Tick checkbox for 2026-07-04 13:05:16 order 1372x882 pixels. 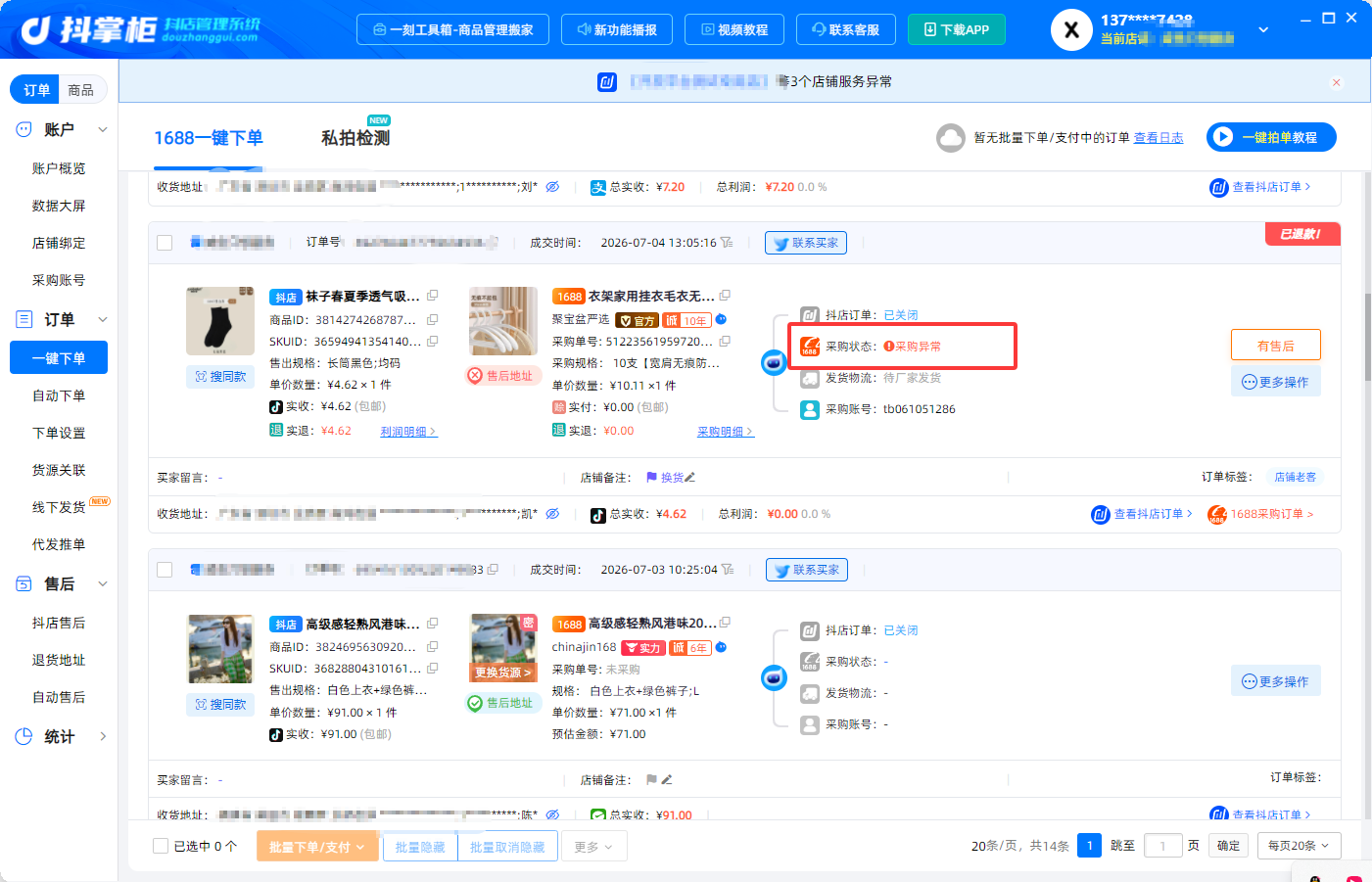(165, 243)
